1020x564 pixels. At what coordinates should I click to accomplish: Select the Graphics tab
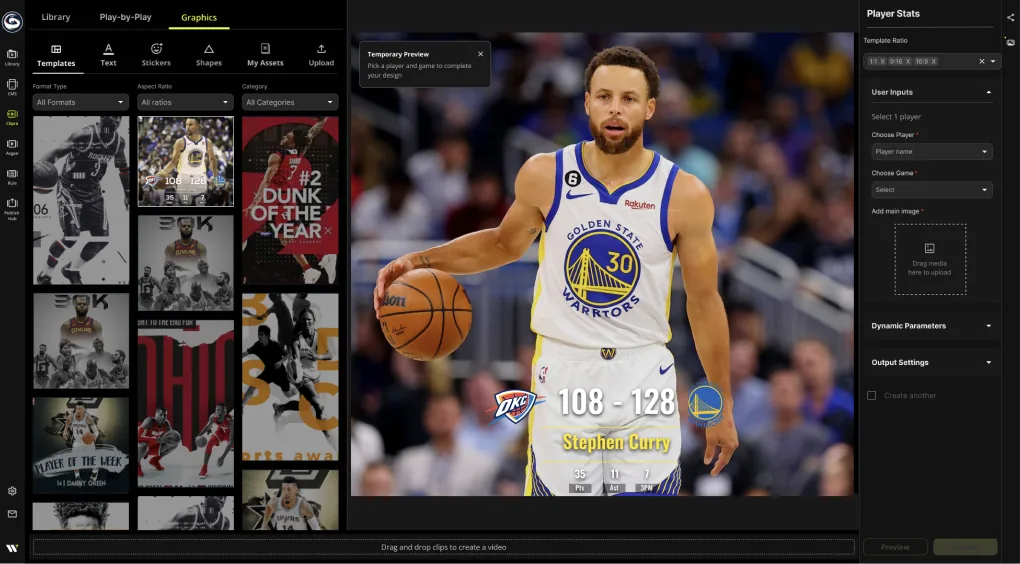tap(199, 18)
